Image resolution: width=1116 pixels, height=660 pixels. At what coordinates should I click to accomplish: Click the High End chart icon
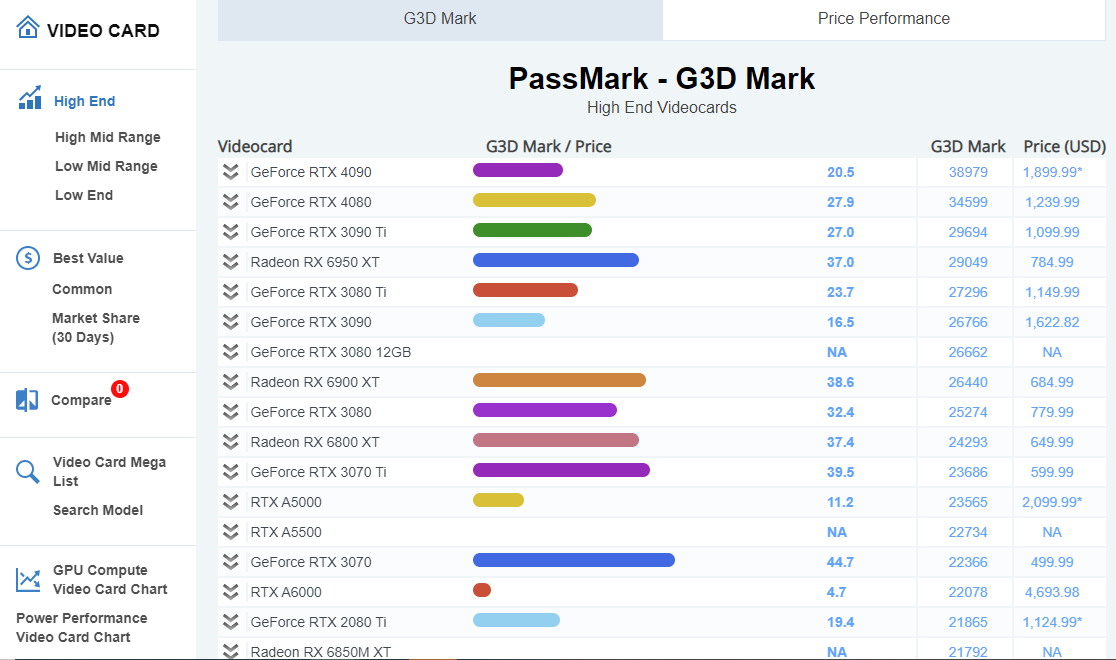tap(30, 98)
